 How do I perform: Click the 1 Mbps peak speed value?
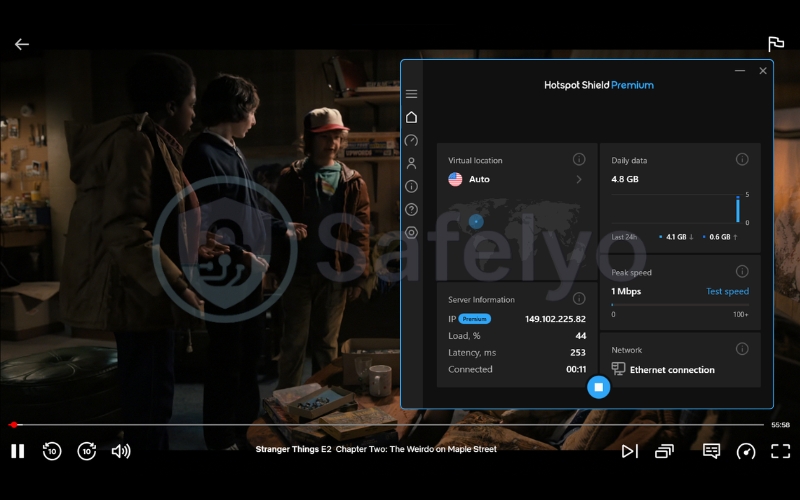pyautogui.click(x=626, y=291)
